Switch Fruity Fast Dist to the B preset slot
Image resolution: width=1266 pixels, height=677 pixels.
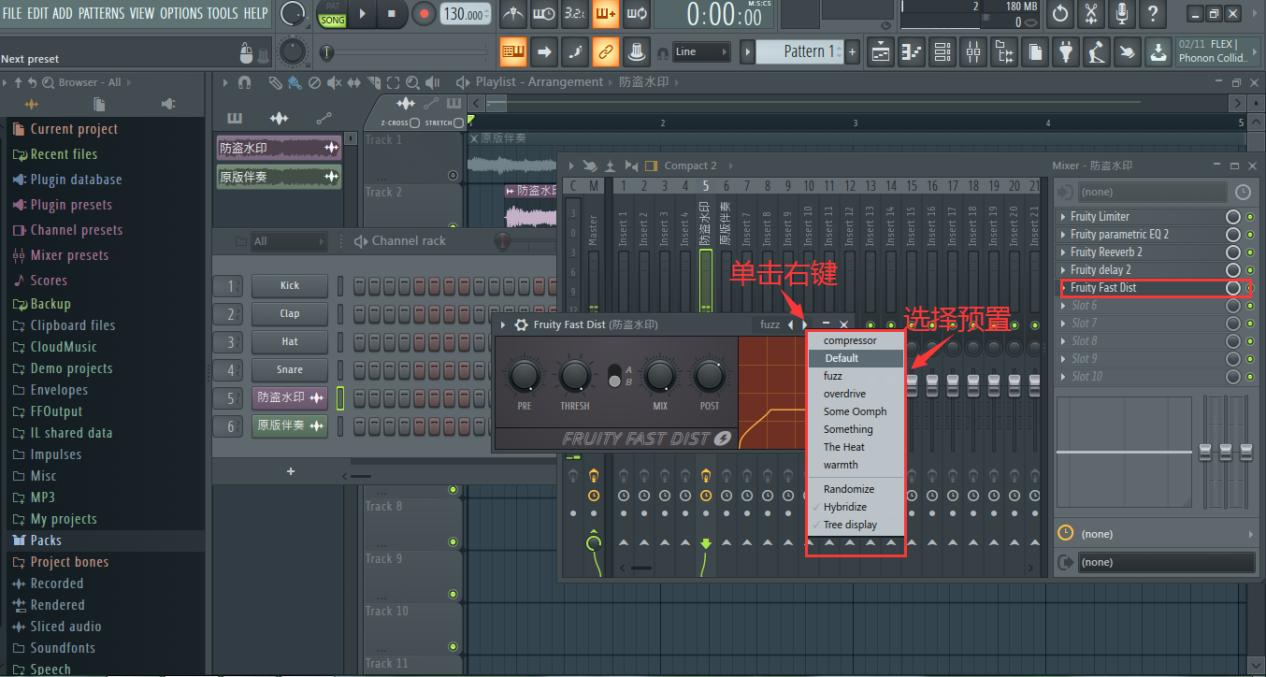tap(629, 381)
